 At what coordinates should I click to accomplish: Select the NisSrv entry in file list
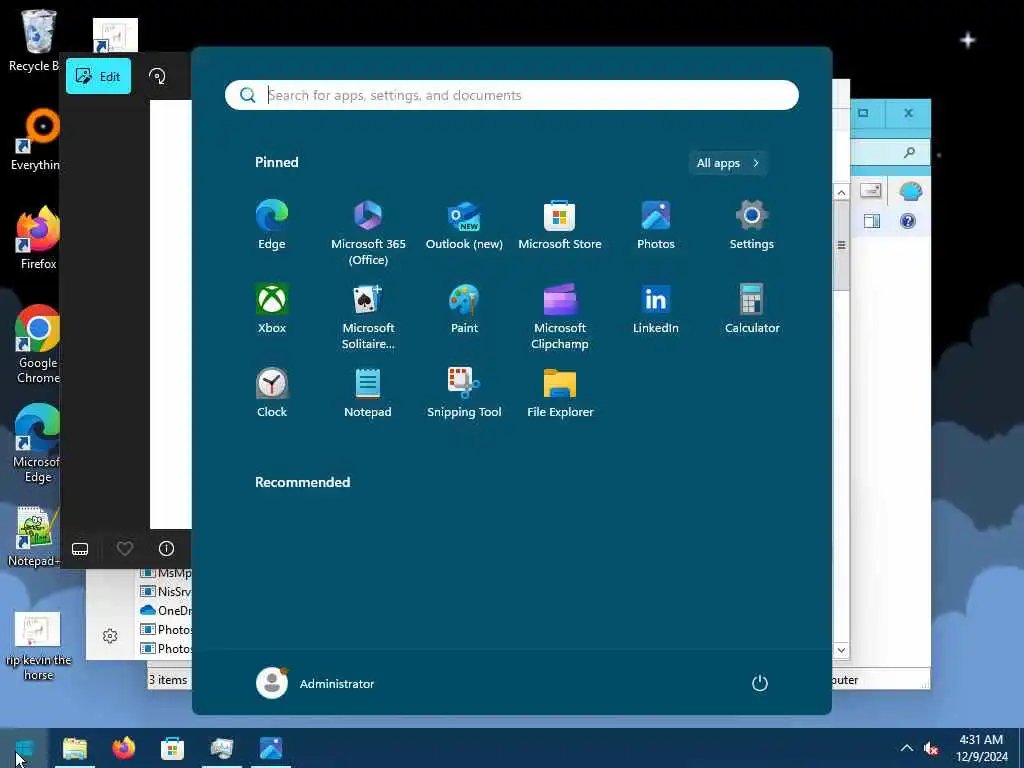166,592
